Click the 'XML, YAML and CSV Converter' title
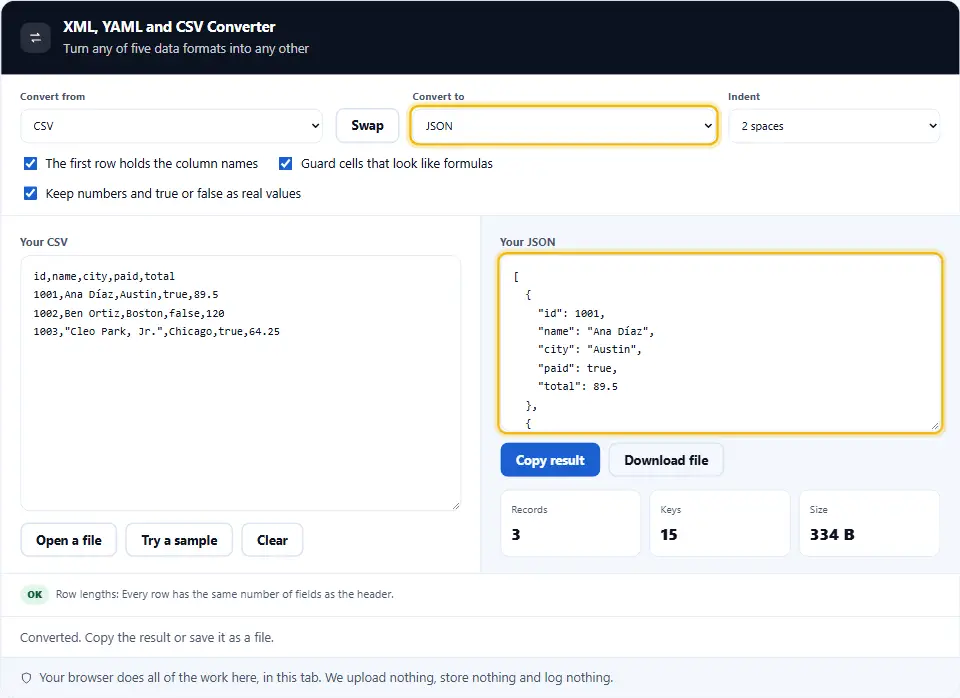This screenshot has width=960, height=698. (169, 27)
